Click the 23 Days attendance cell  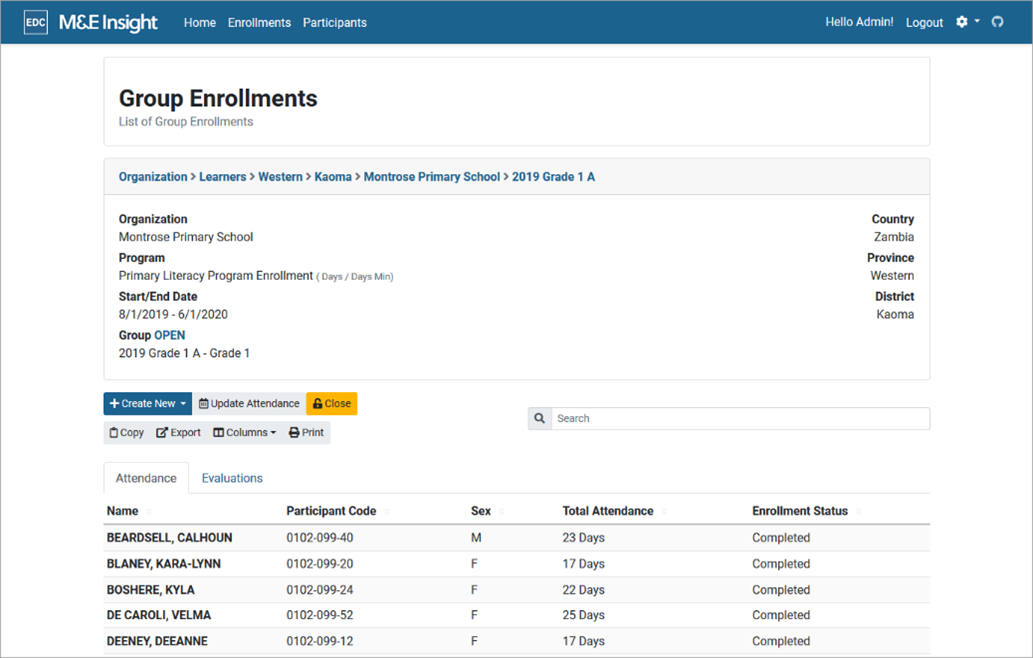tap(584, 537)
